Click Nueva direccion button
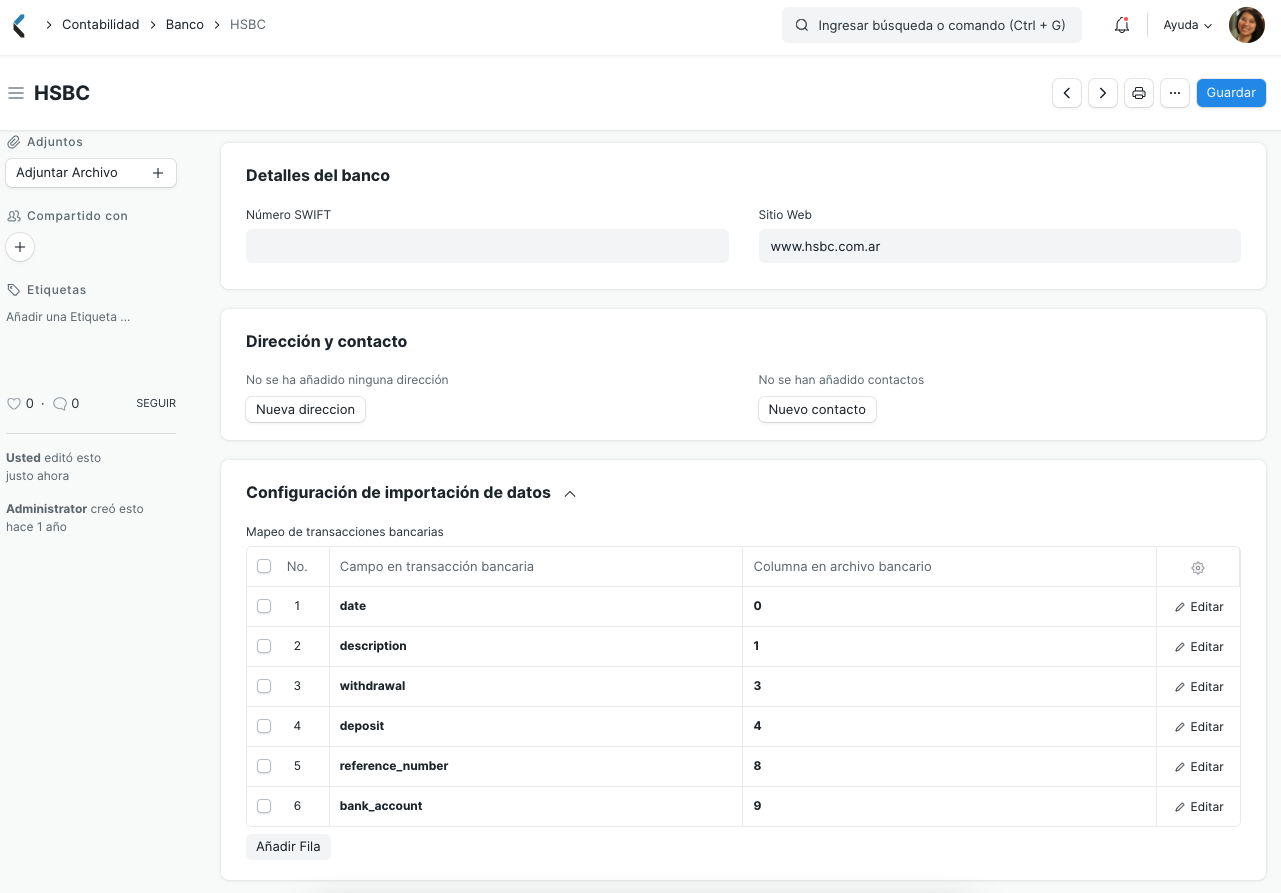This screenshot has height=893, width=1281. [x=306, y=410]
